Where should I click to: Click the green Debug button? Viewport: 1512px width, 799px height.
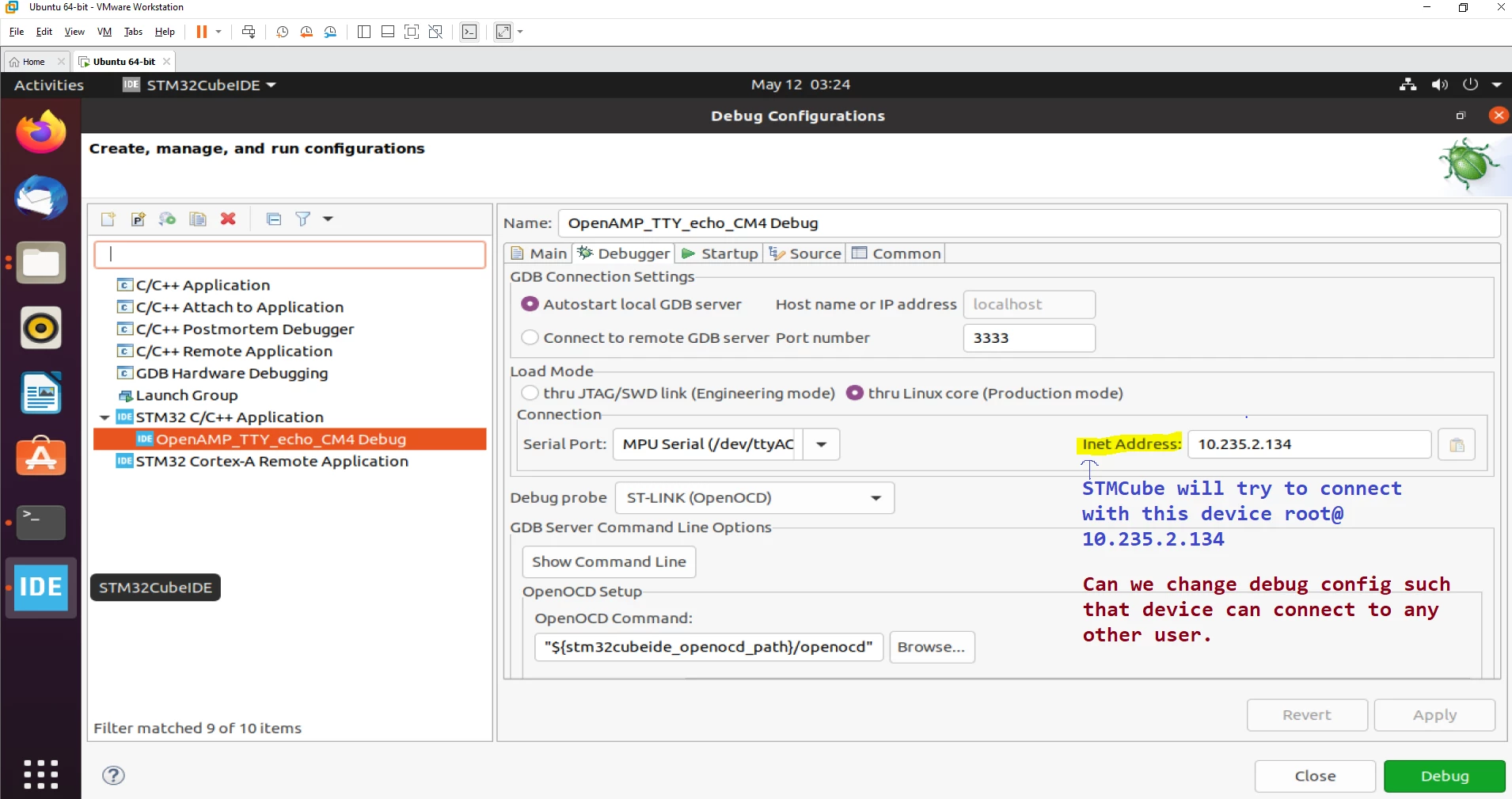[1445, 777]
